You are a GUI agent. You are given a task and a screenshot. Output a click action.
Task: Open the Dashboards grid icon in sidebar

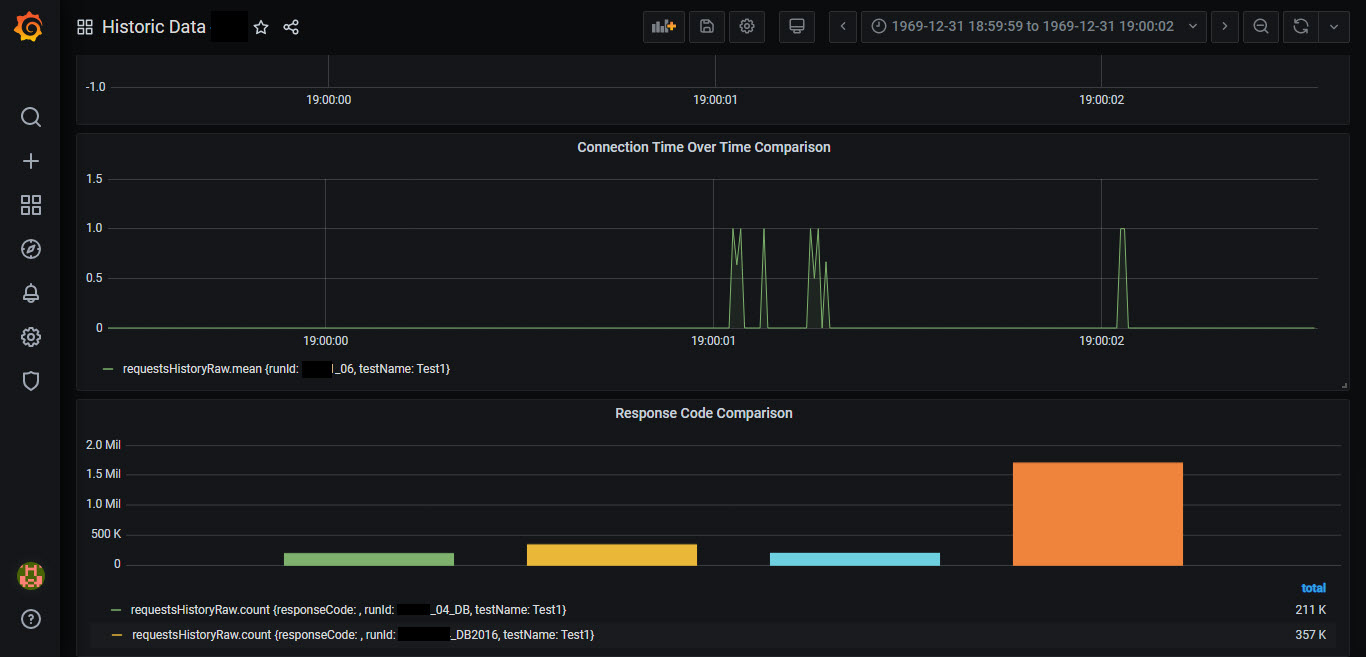click(x=31, y=205)
